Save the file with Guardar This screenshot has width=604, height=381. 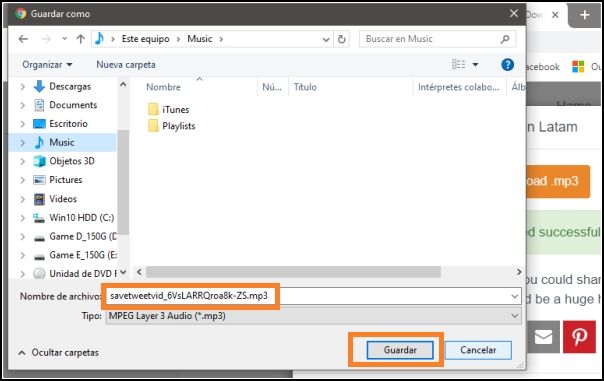pos(400,350)
